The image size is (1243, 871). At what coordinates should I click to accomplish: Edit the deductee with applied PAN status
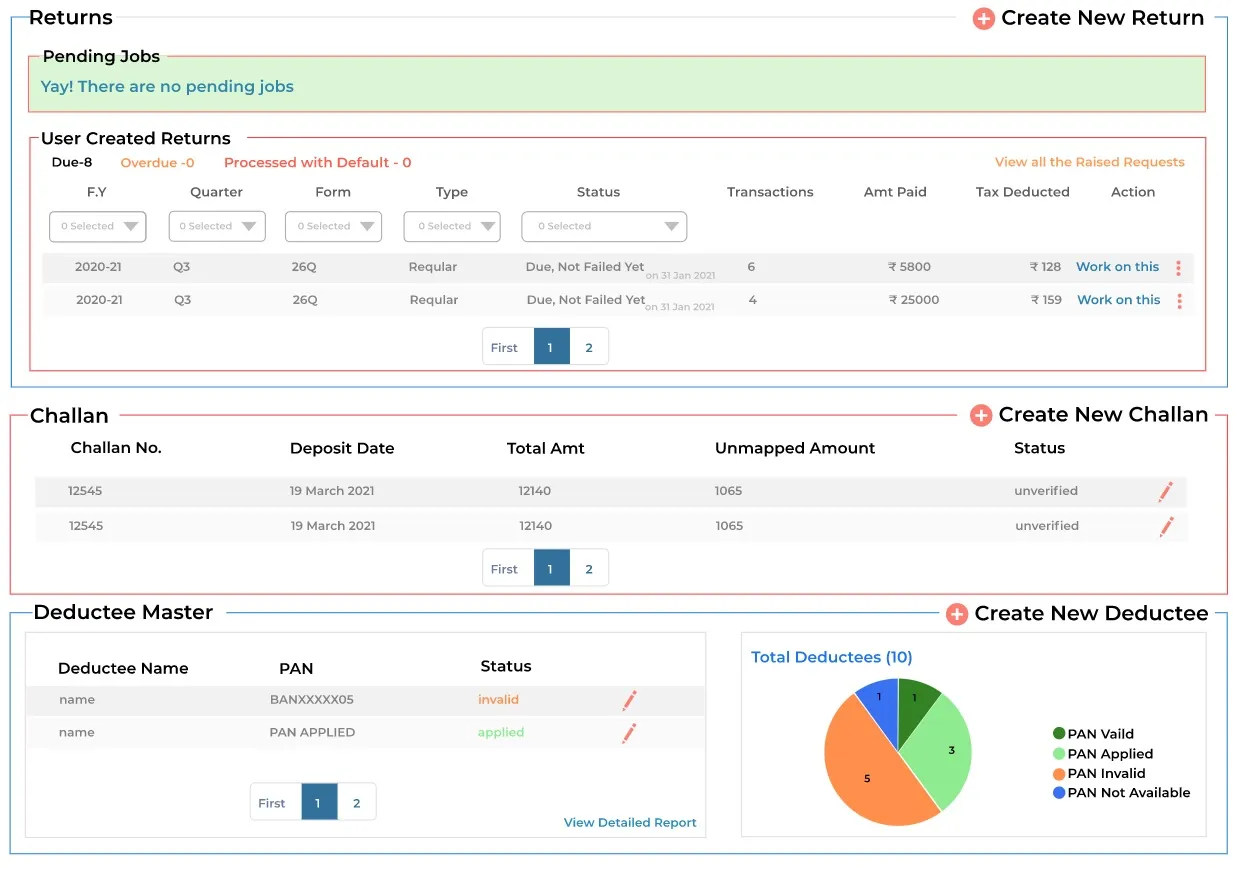tap(629, 733)
